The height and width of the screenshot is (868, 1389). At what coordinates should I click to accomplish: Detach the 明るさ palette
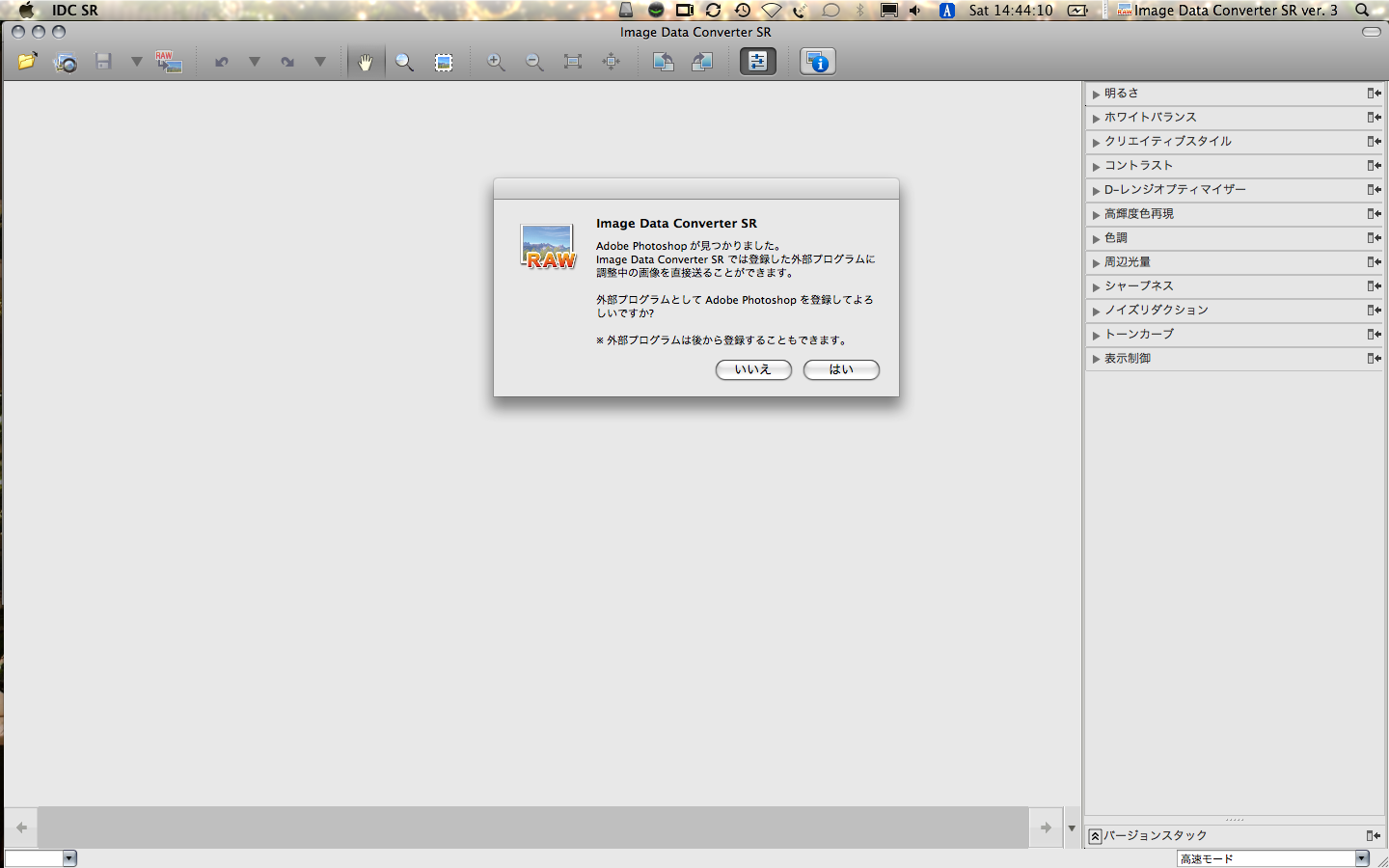click(x=1374, y=93)
